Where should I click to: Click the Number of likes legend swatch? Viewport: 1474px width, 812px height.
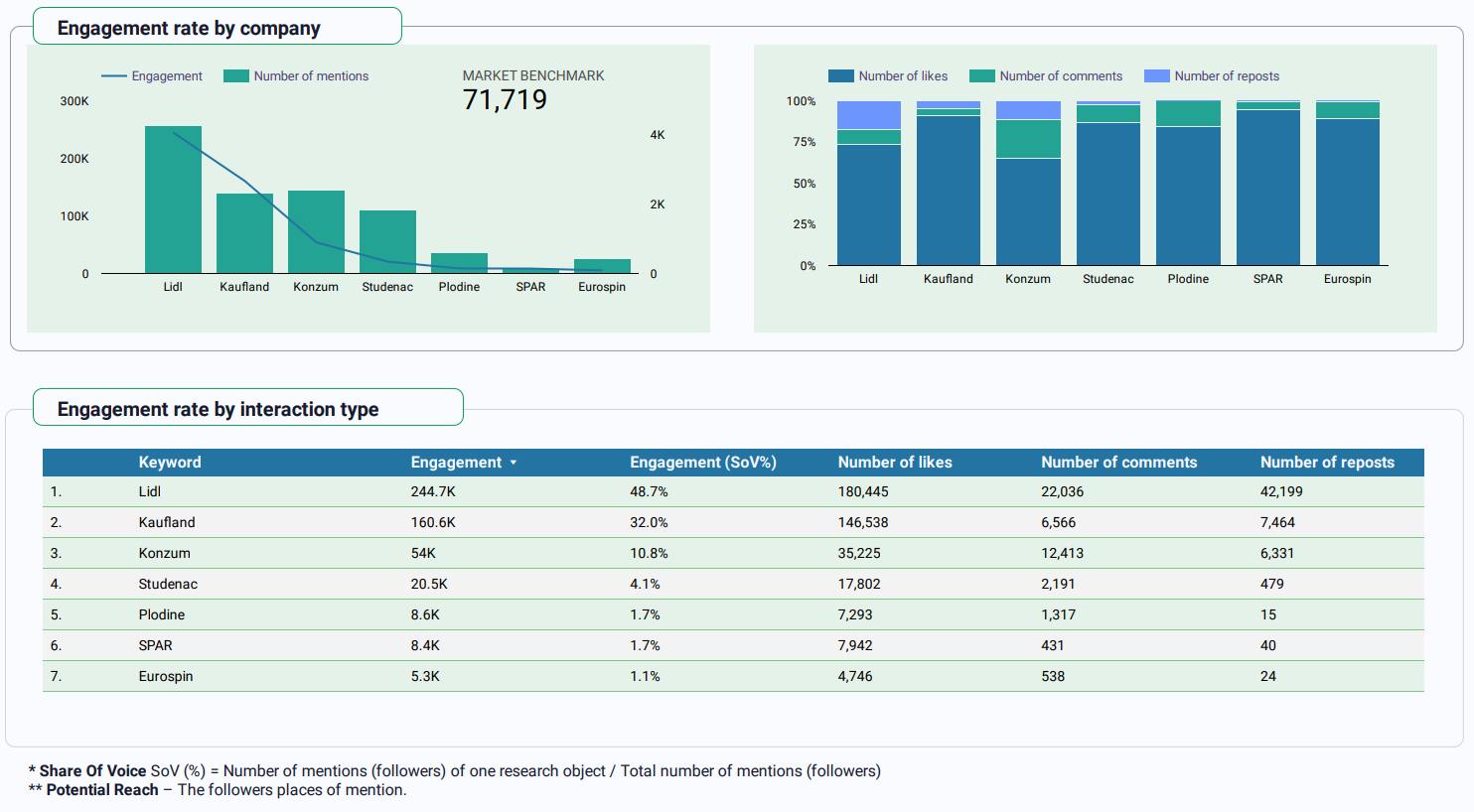[840, 76]
